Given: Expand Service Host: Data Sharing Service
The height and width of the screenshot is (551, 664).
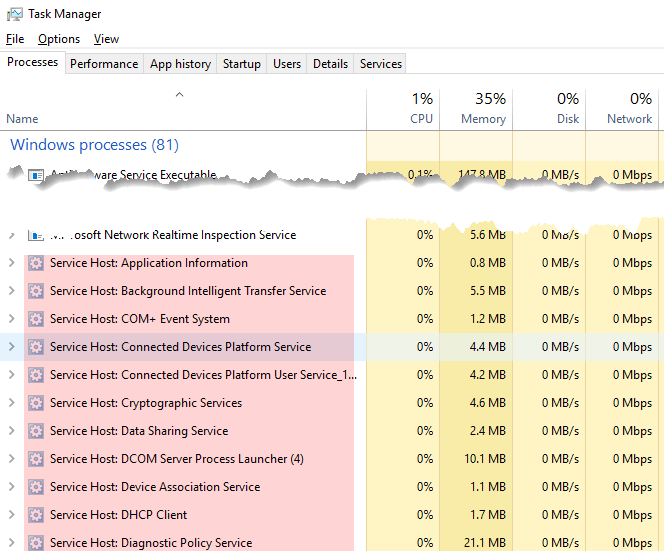Looking at the screenshot, I should (x=12, y=431).
